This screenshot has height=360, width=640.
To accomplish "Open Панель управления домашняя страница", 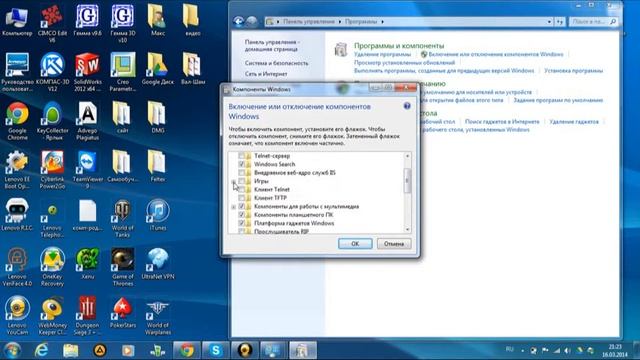I will pyautogui.click(x=272, y=45).
